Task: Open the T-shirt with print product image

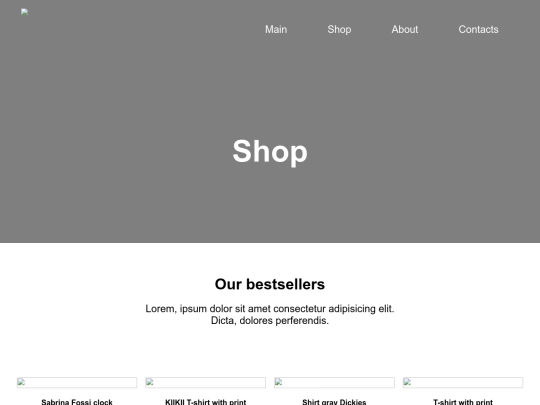Action: click(x=463, y=382)
